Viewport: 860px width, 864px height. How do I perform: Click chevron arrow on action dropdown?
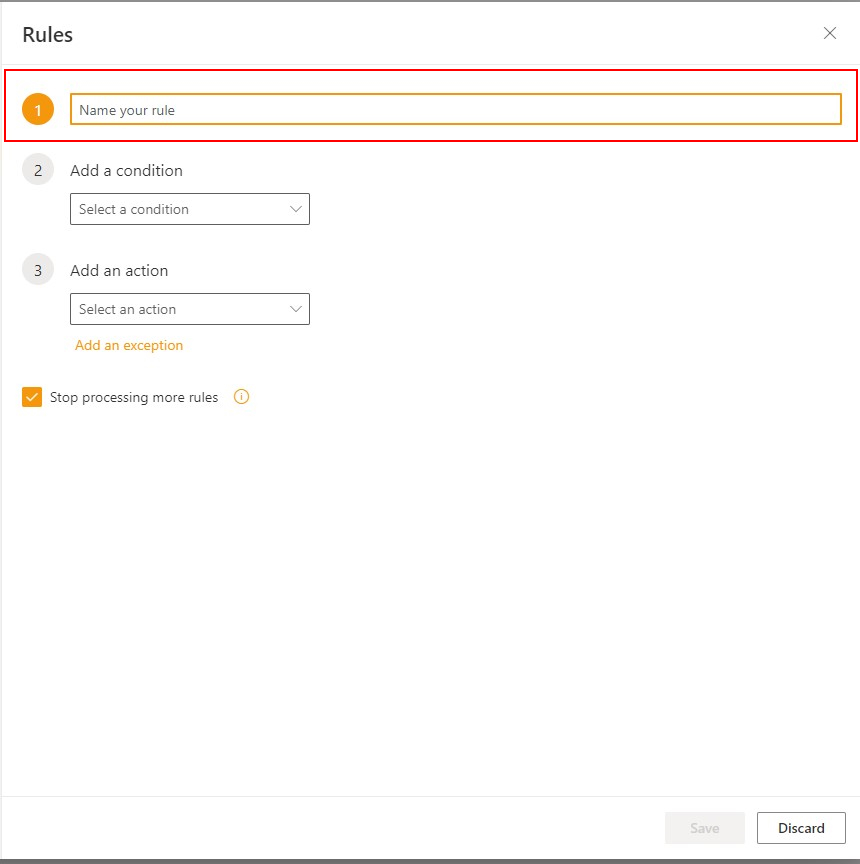pos(295,309)
